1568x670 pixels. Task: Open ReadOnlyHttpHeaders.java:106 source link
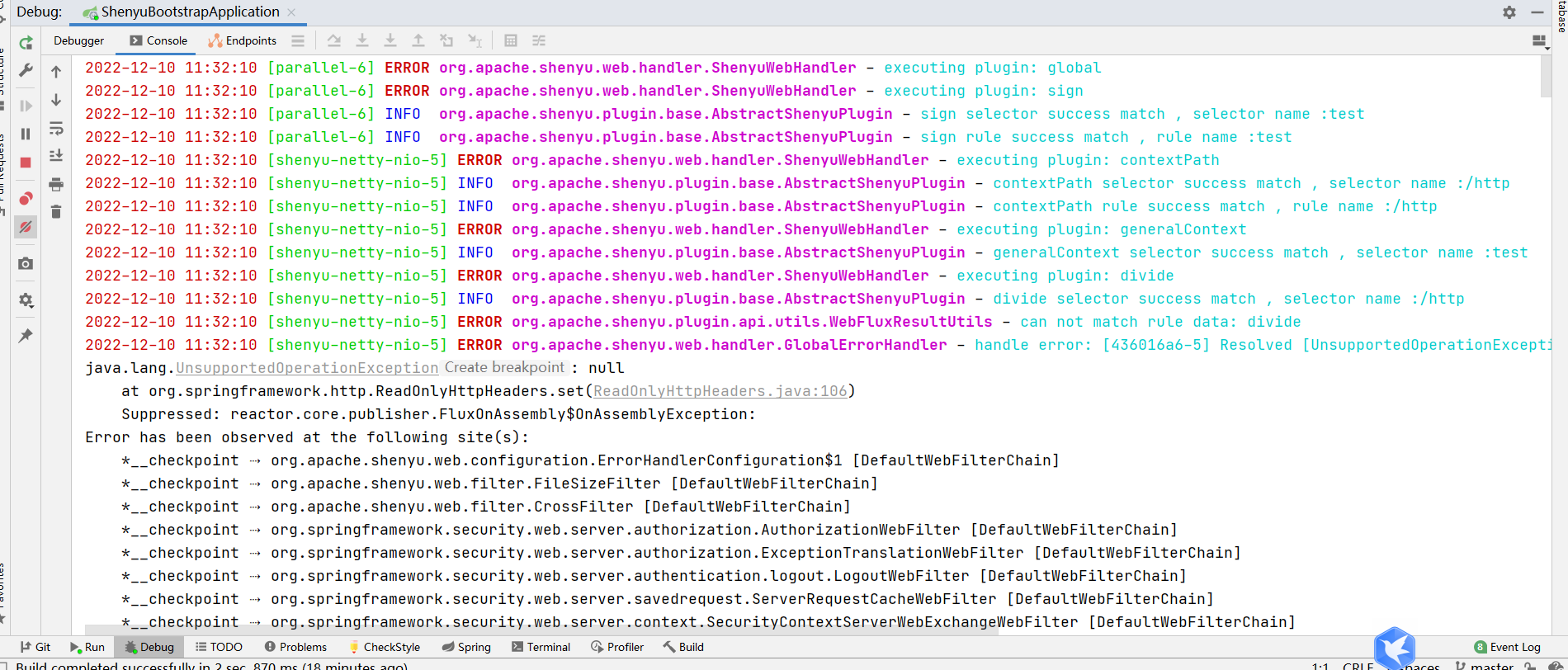click(x=720, y=391)
